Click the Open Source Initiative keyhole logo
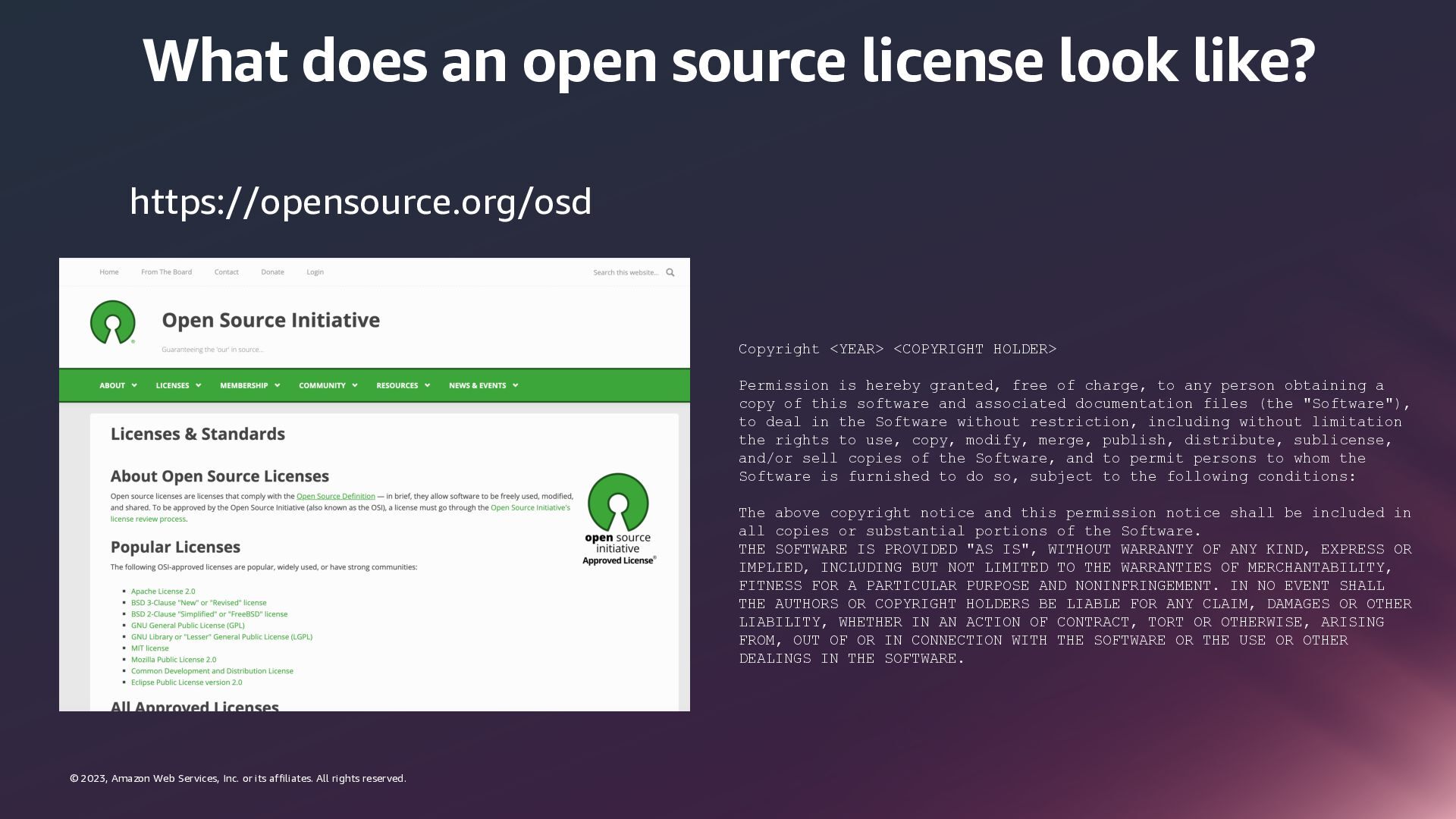This screenshot has height=819, width=1456. pos(113,322)
